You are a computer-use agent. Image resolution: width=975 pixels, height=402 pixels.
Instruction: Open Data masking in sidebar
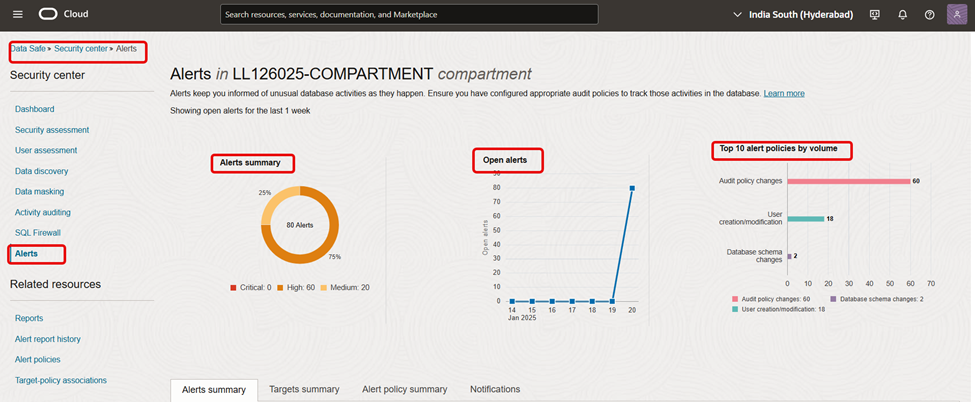[x=39, y=191]
